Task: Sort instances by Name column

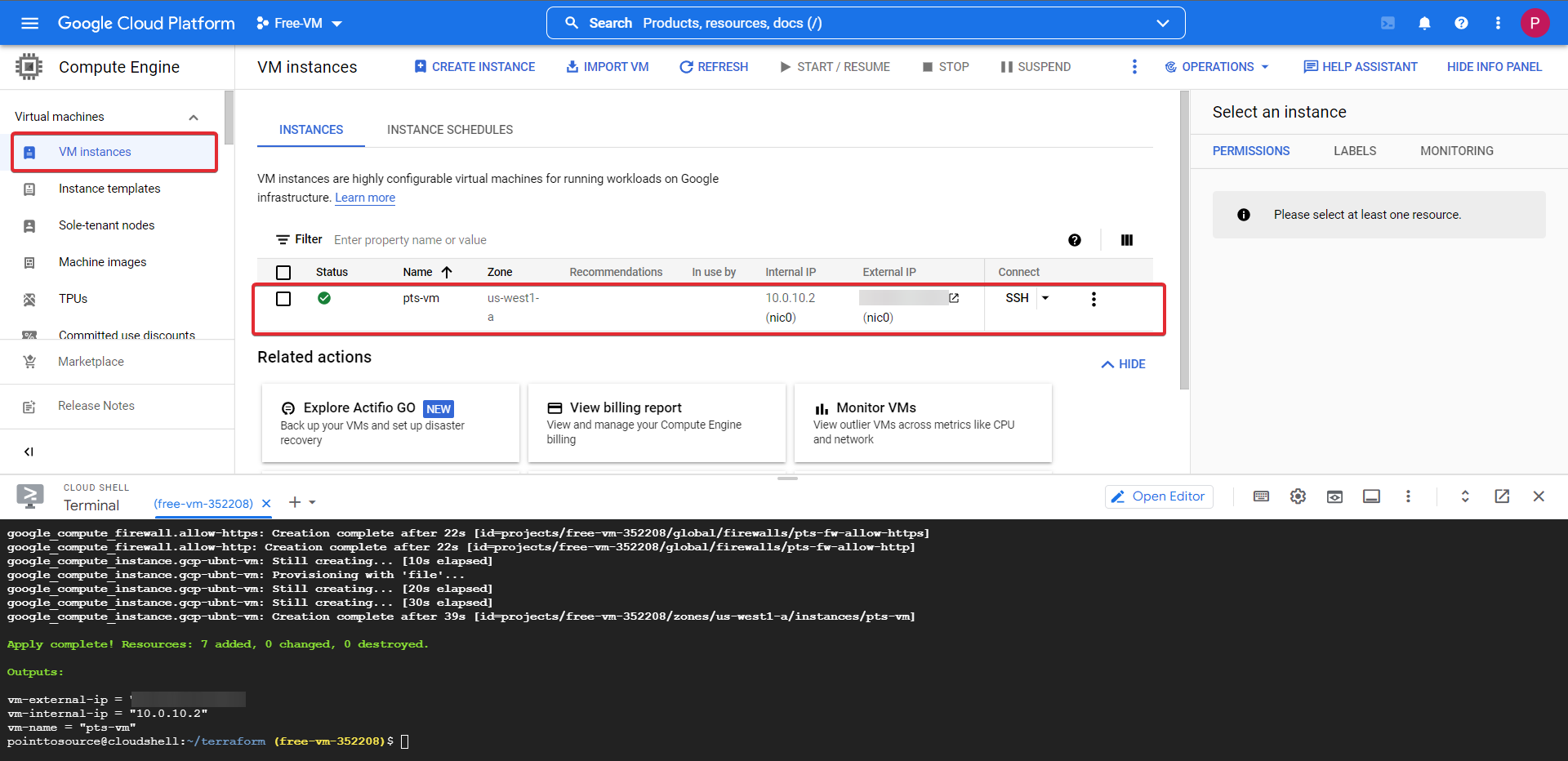Action: click(427, 272)
